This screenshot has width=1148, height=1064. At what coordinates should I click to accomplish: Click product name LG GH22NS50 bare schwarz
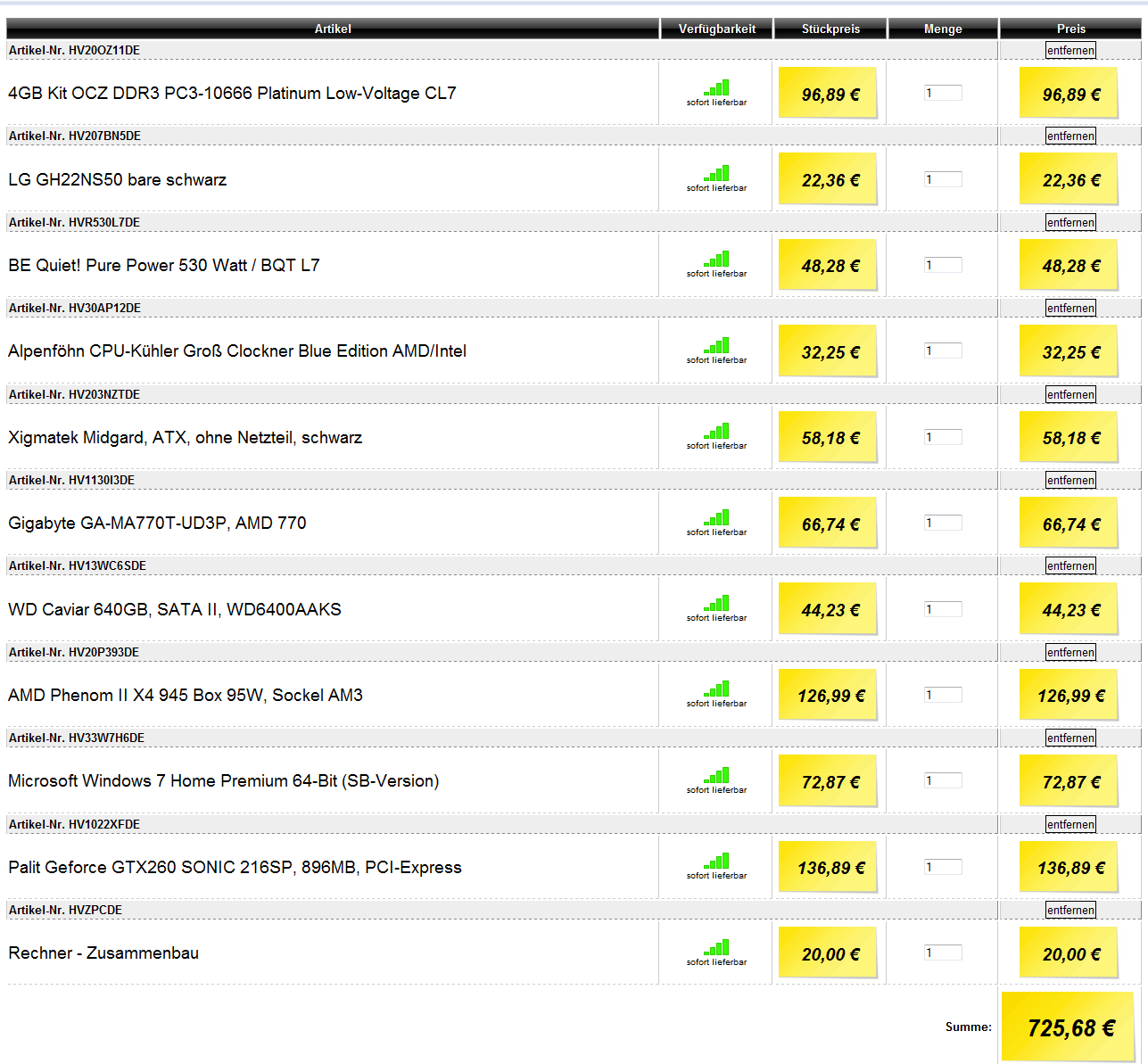click(118, 179)
